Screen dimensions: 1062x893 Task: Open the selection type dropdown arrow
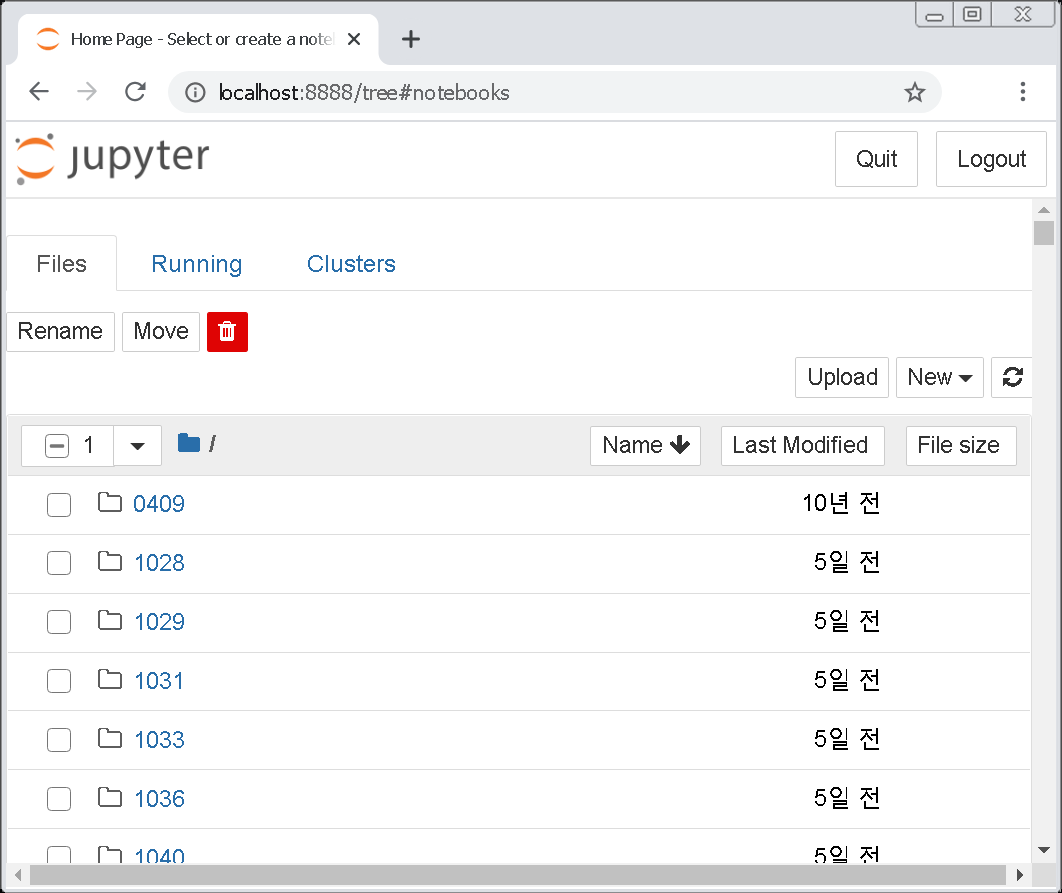coord(137,446)
